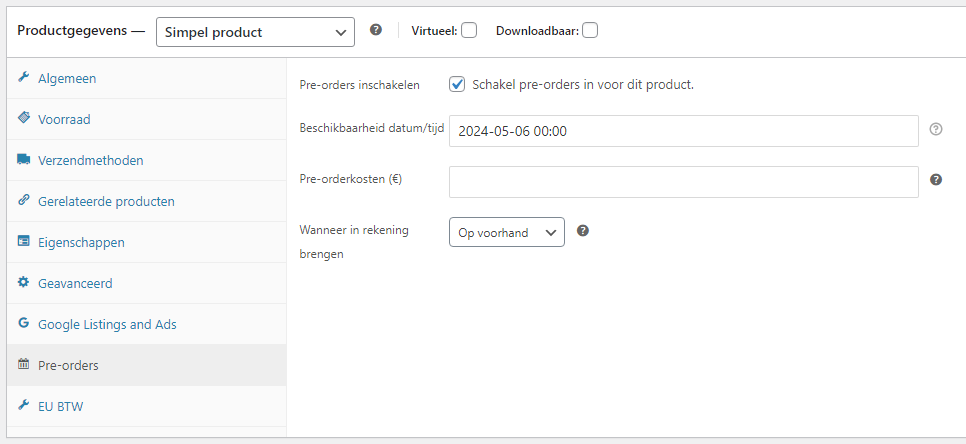Click the availability date field 2024-05-06 00:00

[684, 131]
